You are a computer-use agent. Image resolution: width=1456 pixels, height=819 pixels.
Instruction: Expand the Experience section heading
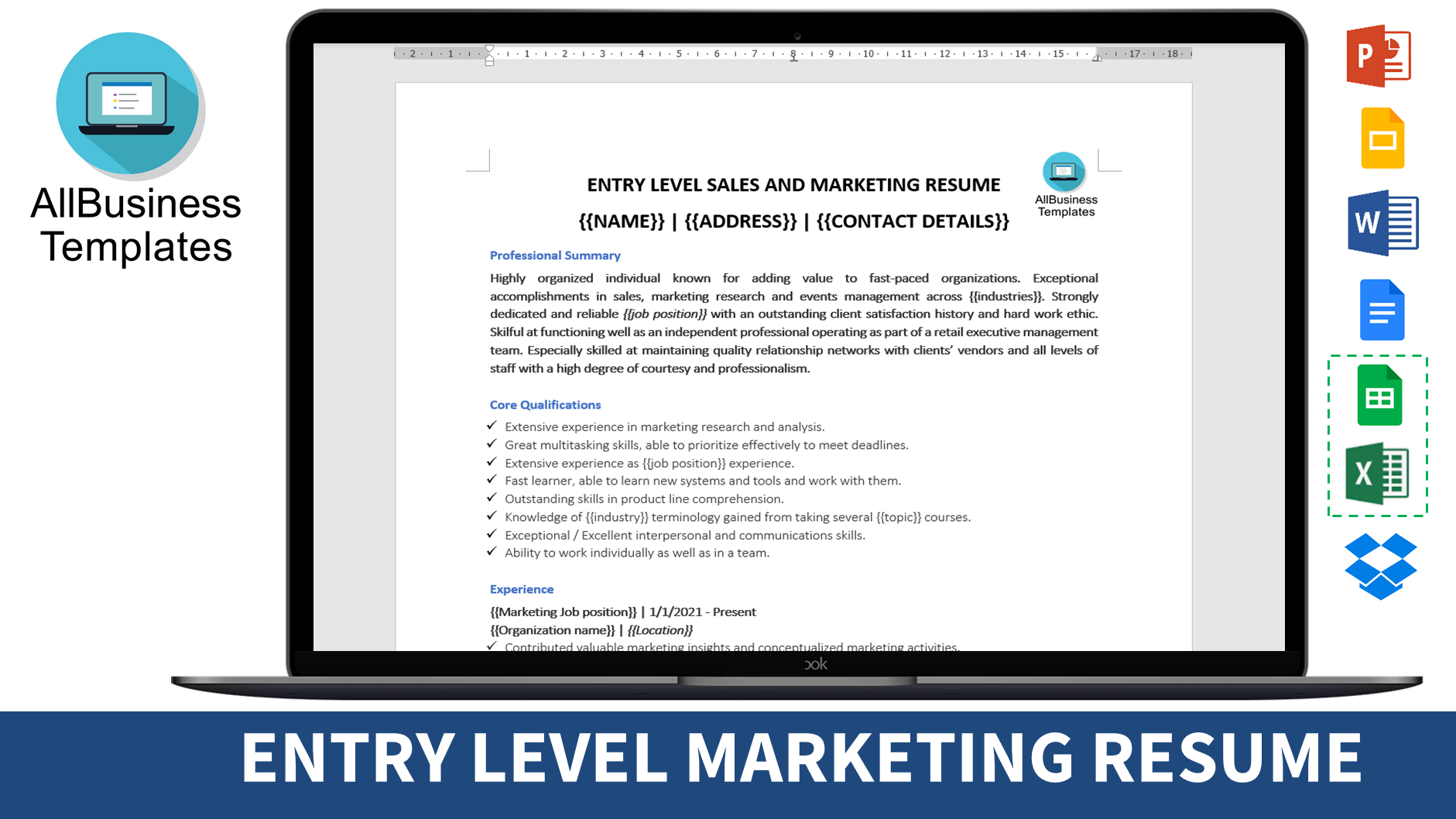point(521,589)
